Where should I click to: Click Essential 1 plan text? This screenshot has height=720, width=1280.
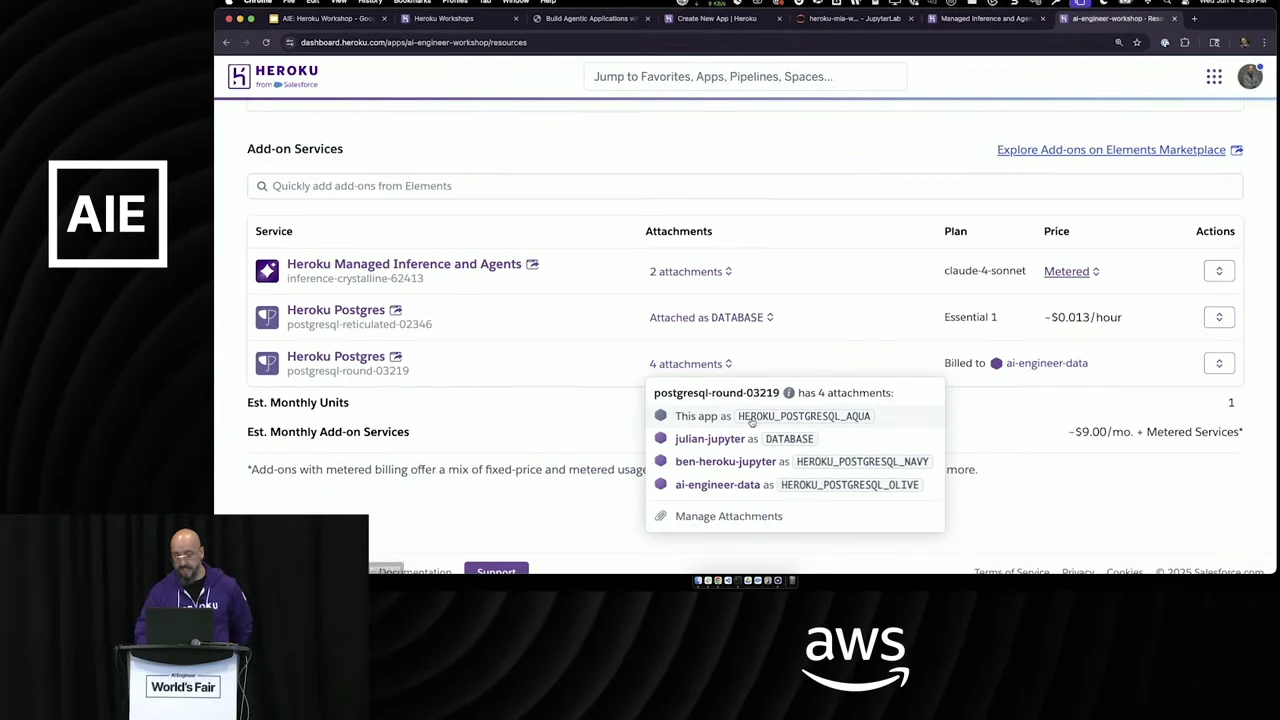970,317
